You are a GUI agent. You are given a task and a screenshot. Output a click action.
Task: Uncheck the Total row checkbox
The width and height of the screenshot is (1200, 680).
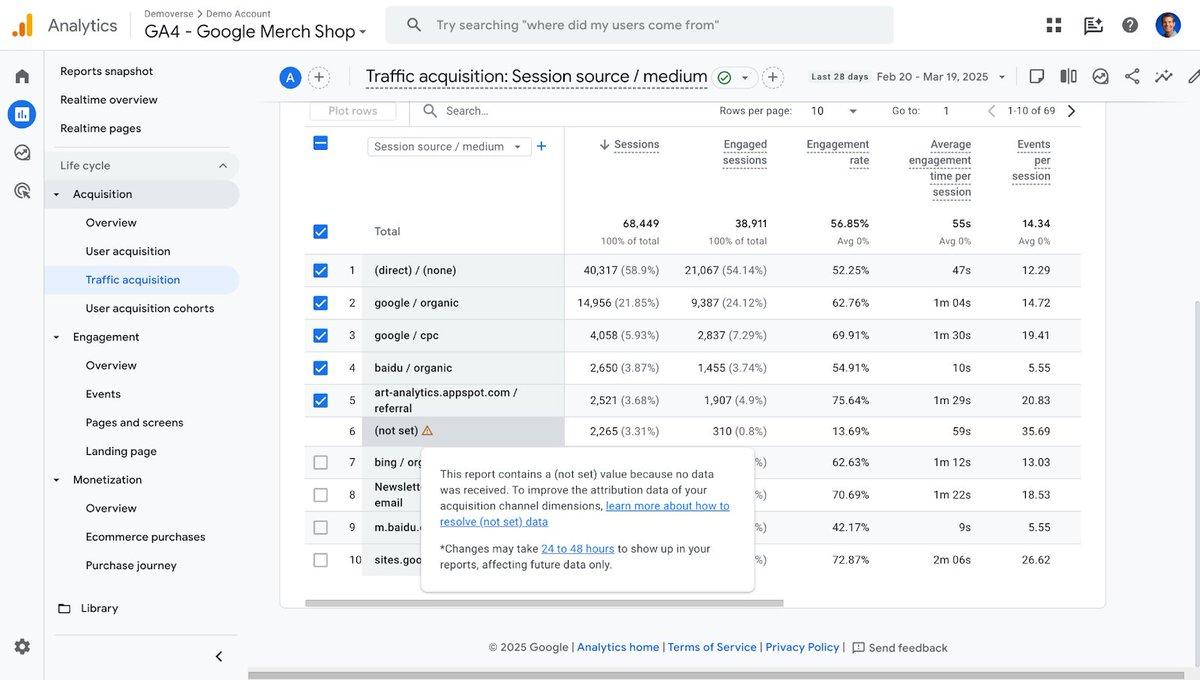(320, 231)
